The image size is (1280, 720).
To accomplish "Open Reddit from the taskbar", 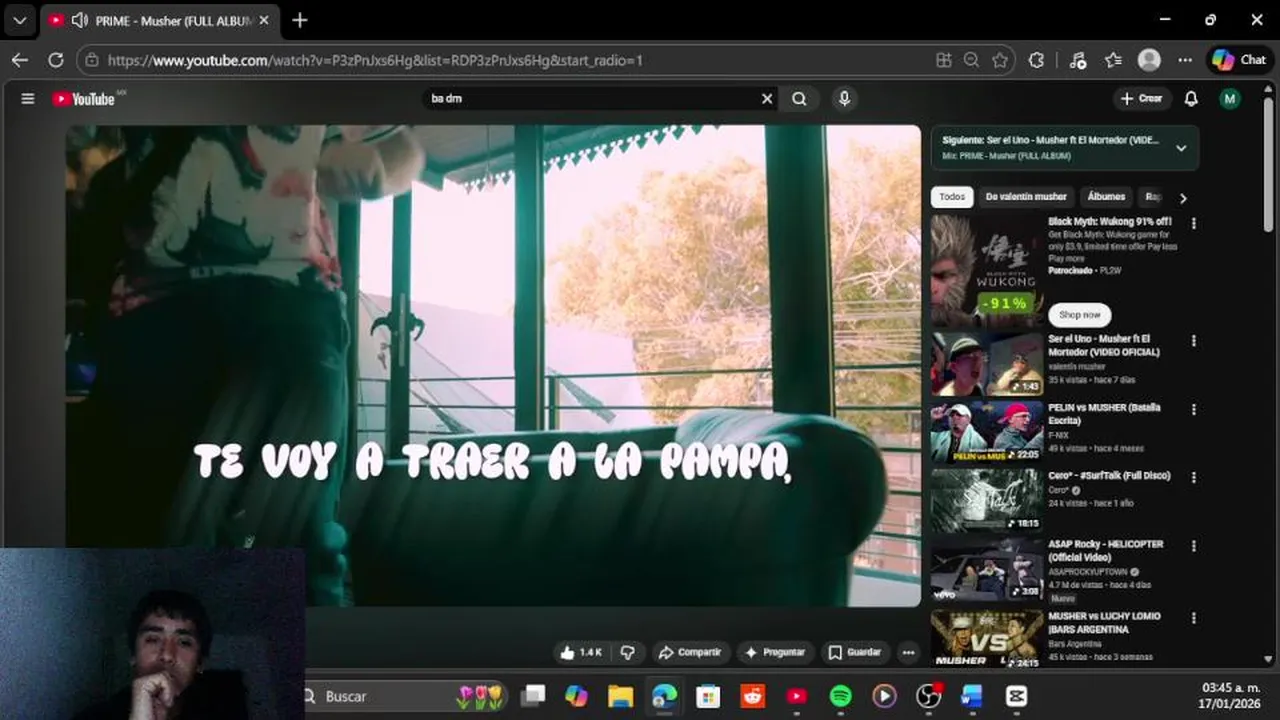I will [x=753, y=696].
